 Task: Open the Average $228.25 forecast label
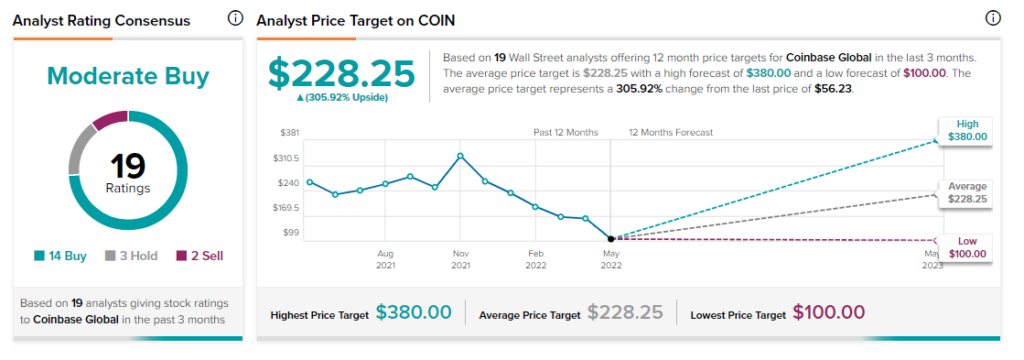967,193
